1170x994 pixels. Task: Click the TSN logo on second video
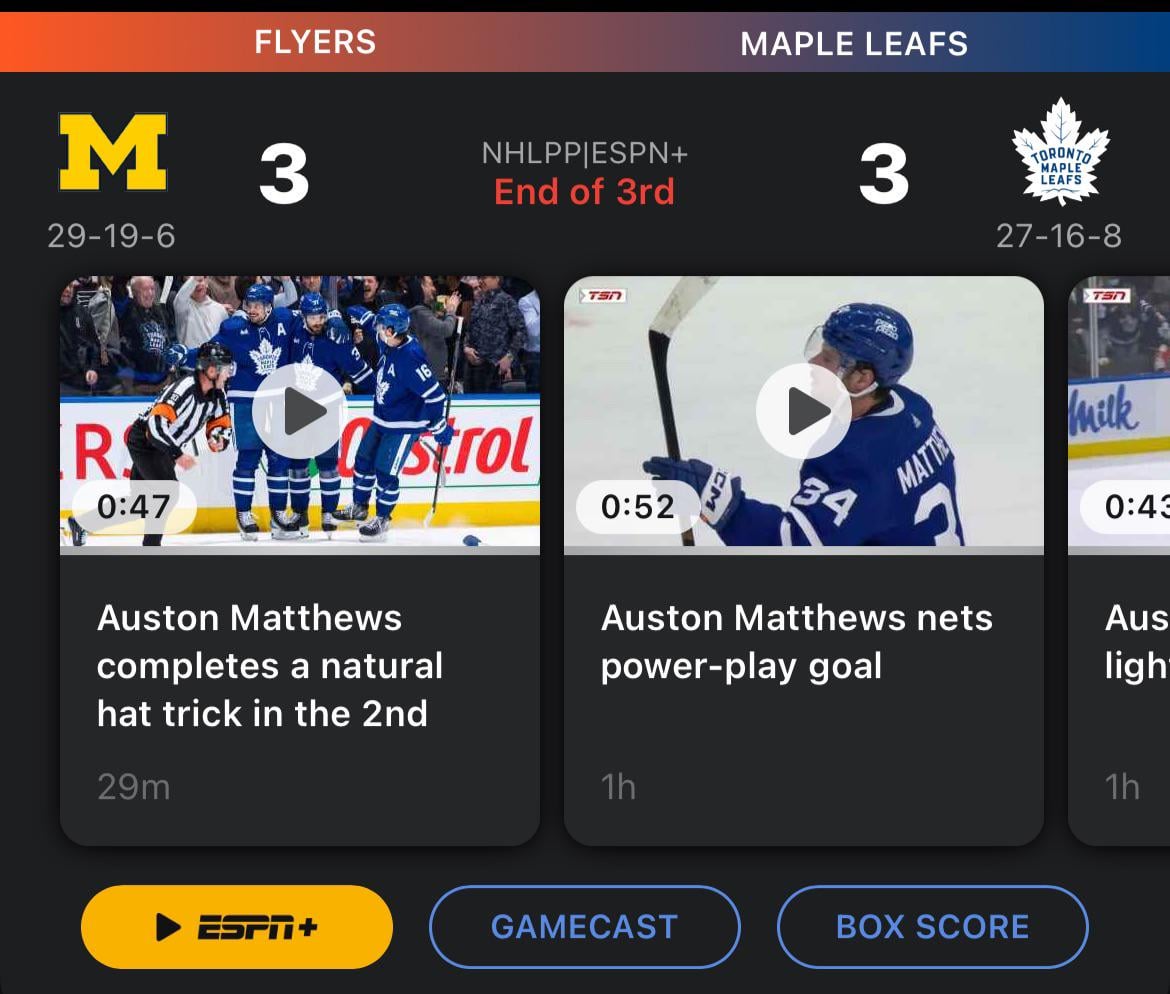click(603, 295)
